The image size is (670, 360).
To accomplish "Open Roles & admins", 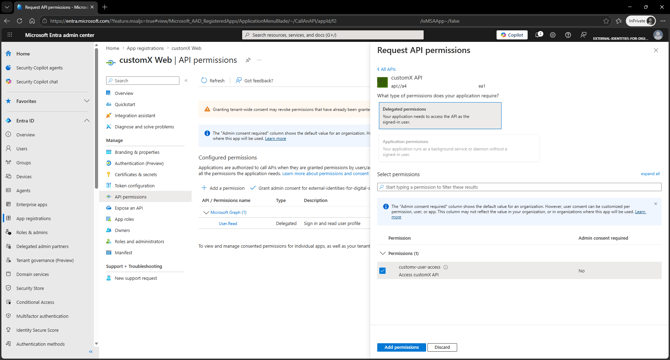I will [x=32, y=232].
